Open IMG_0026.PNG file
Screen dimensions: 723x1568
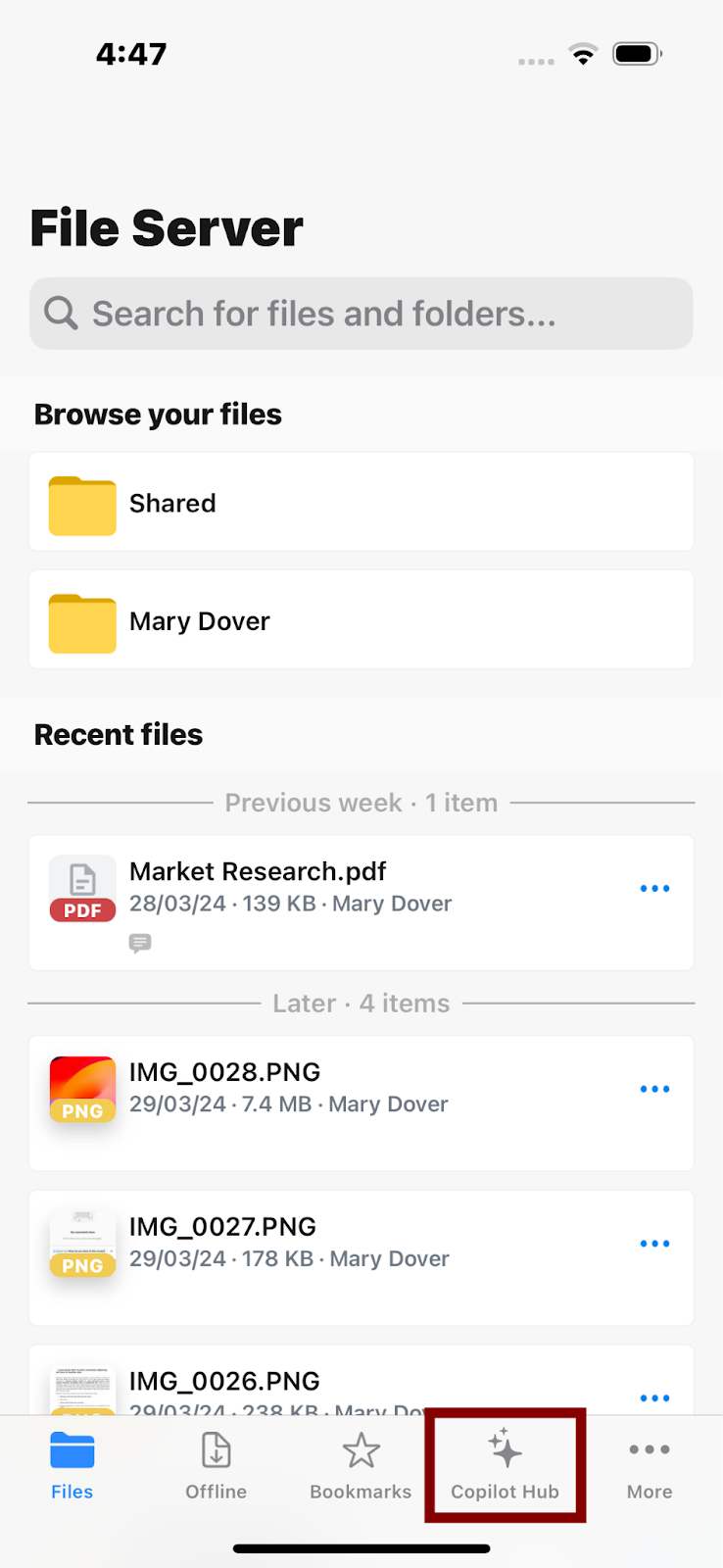pos(361,1380)
